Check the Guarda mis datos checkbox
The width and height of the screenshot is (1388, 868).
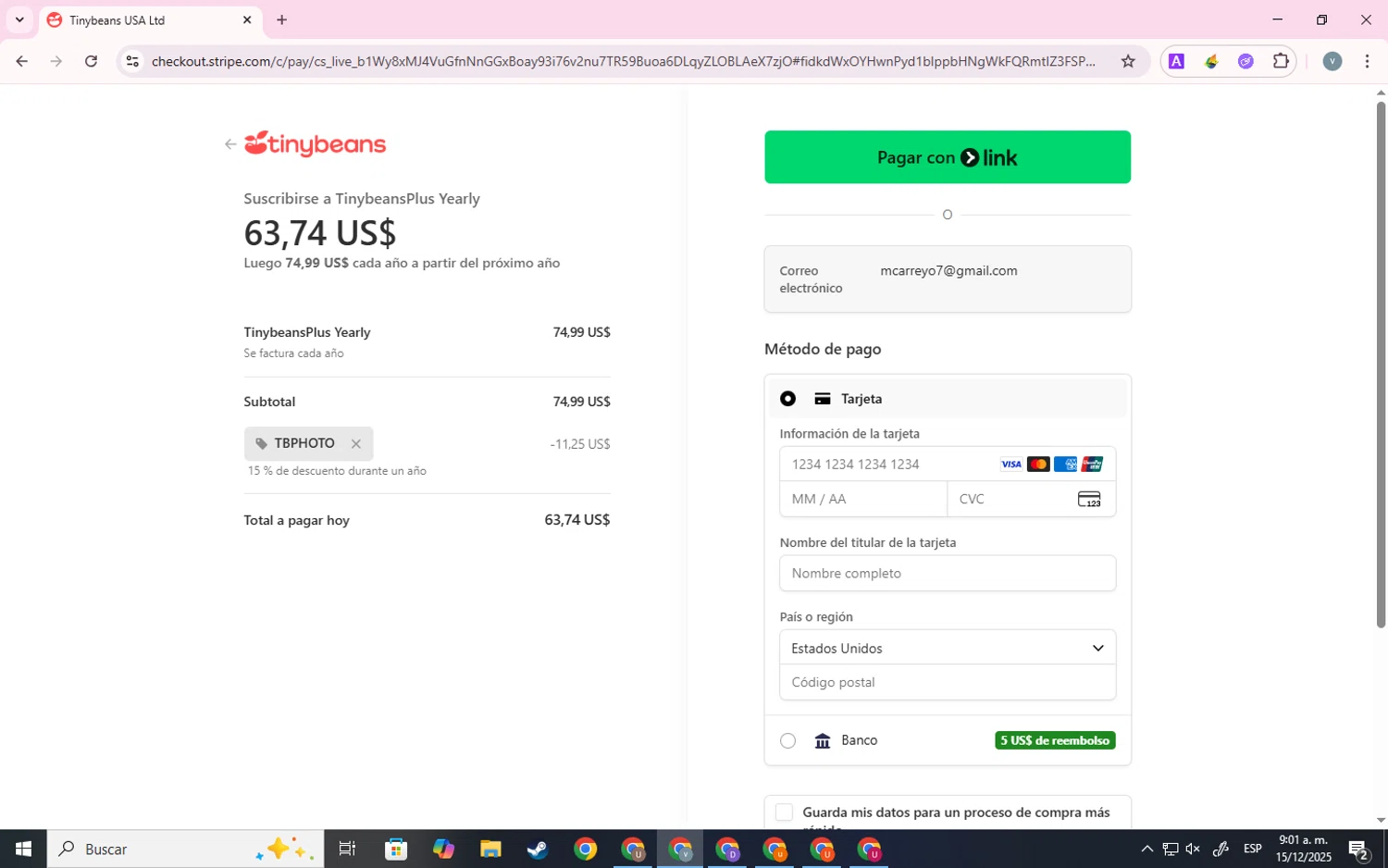[784, 812]
